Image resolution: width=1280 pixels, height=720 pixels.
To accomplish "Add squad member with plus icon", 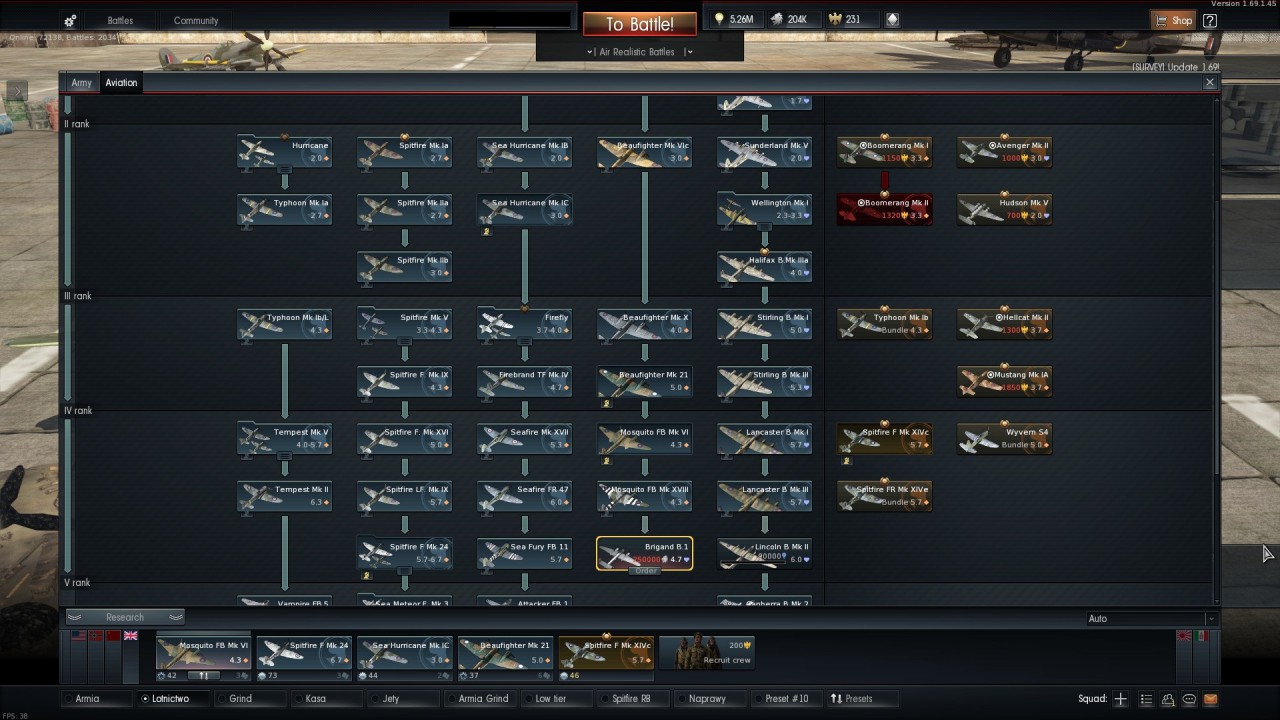I will click(x=1120, y=699).
